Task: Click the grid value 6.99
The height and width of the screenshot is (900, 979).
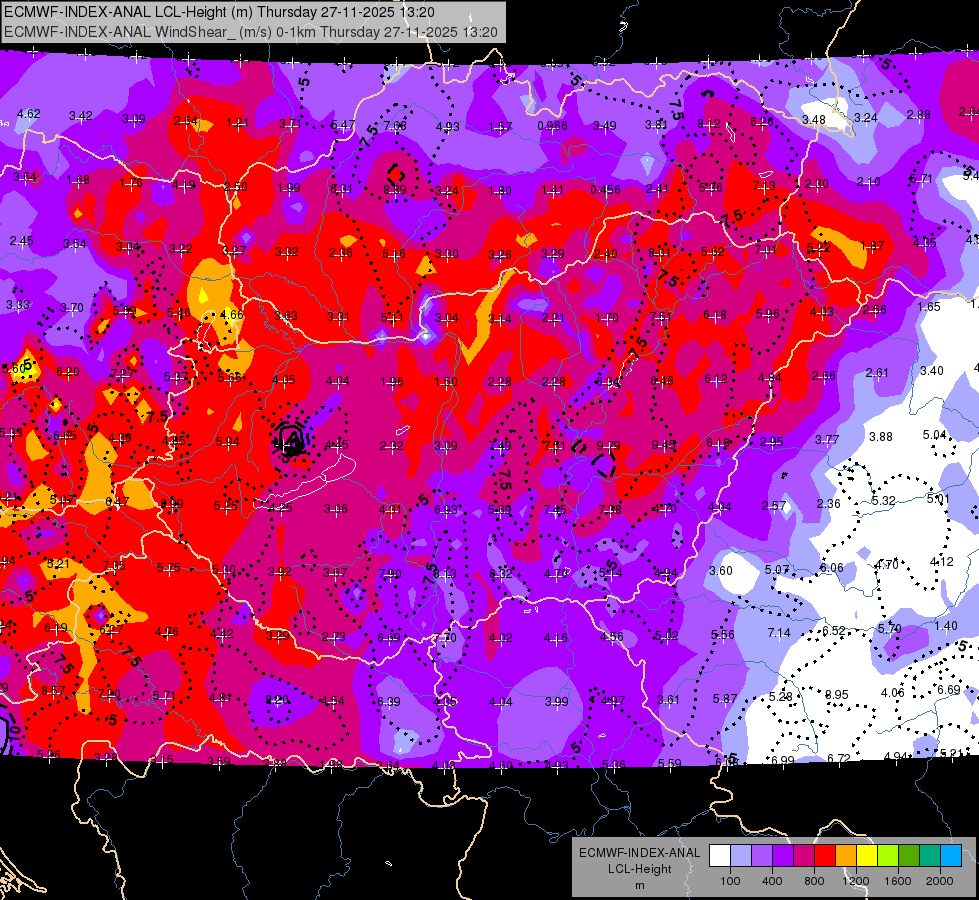Action: pos(782,760)
